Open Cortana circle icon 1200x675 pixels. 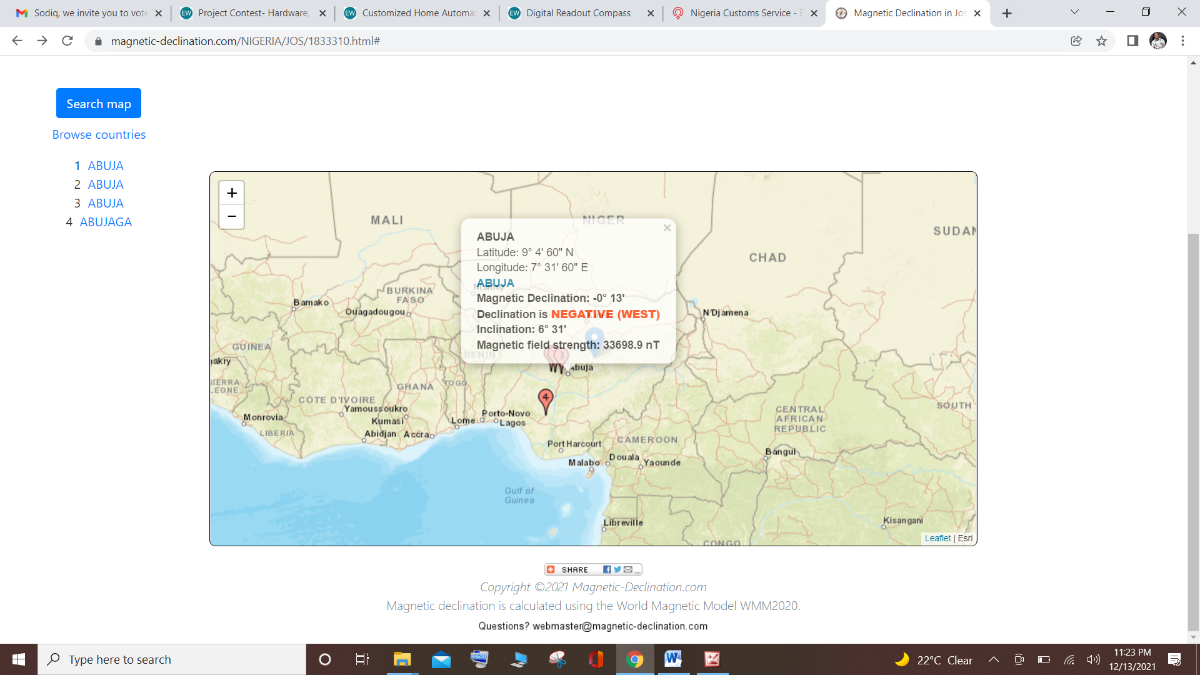[324, 659]
